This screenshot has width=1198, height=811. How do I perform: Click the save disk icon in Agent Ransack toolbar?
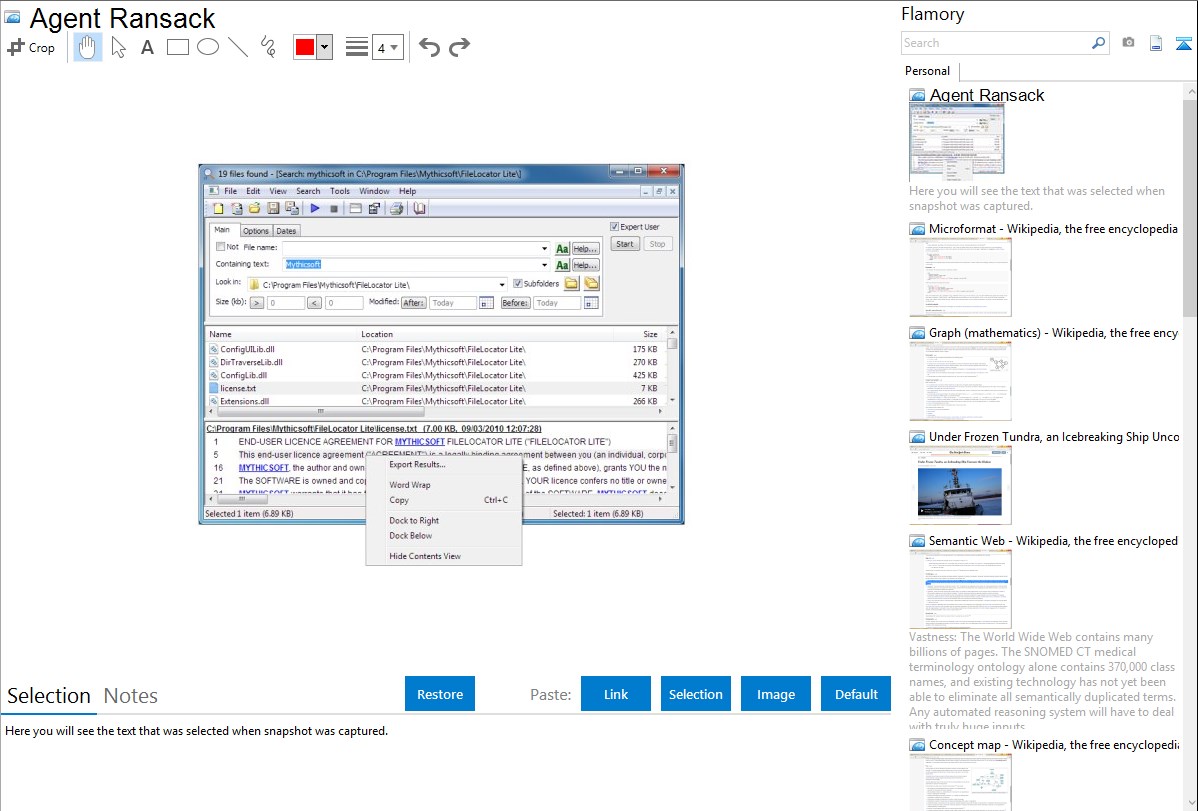pos(273,208)
